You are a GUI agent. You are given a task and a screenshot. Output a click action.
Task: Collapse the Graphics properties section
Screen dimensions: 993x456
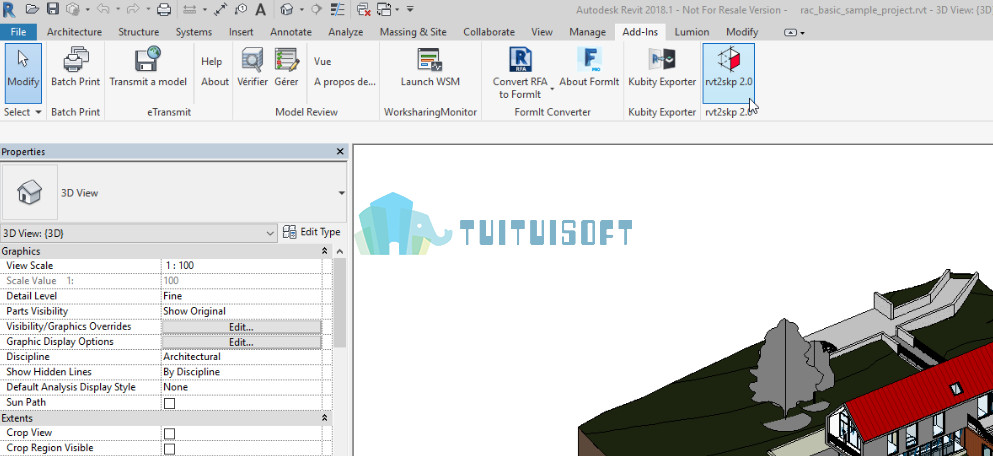tap(325, 251)
